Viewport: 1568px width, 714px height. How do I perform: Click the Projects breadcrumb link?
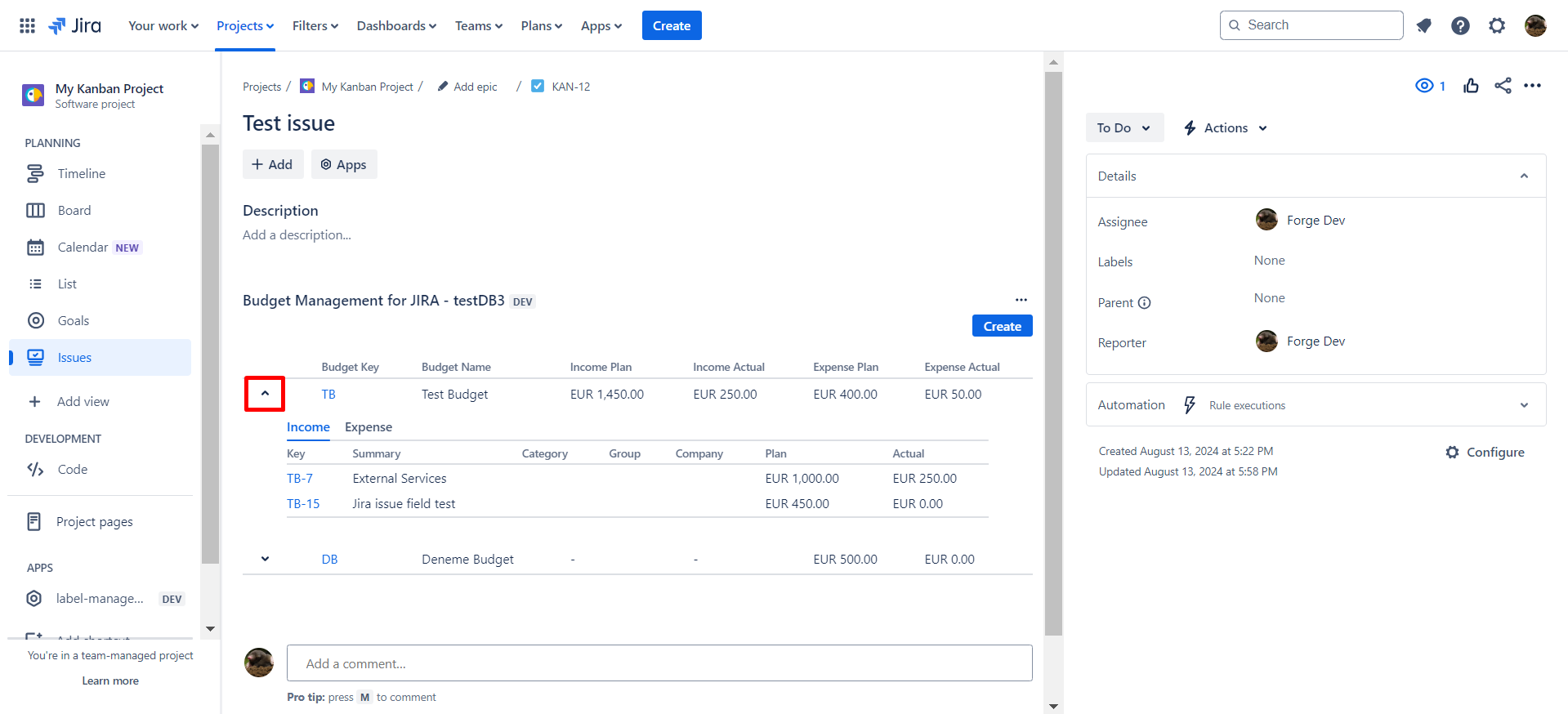point(261,87)
